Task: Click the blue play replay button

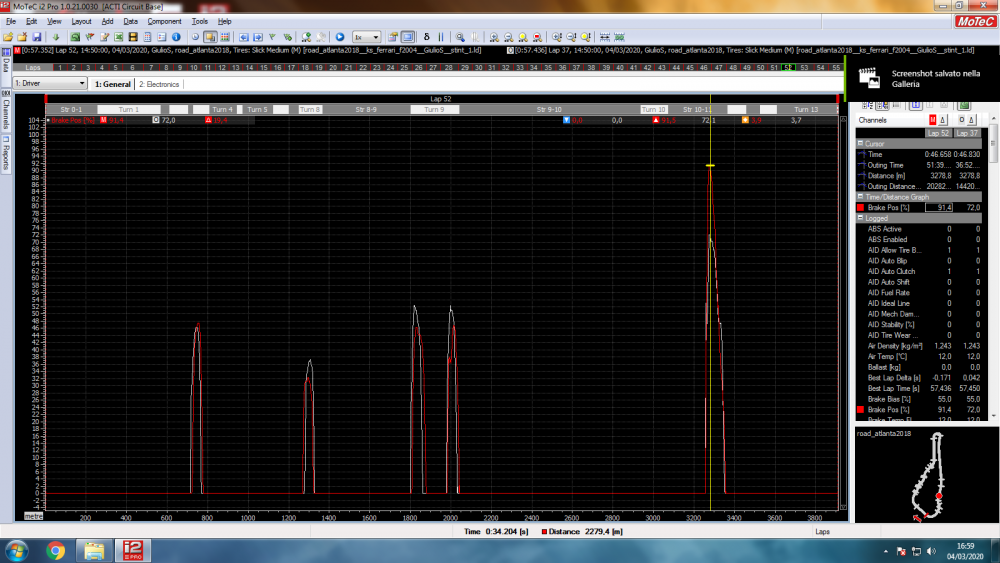Action: (340, 37)
